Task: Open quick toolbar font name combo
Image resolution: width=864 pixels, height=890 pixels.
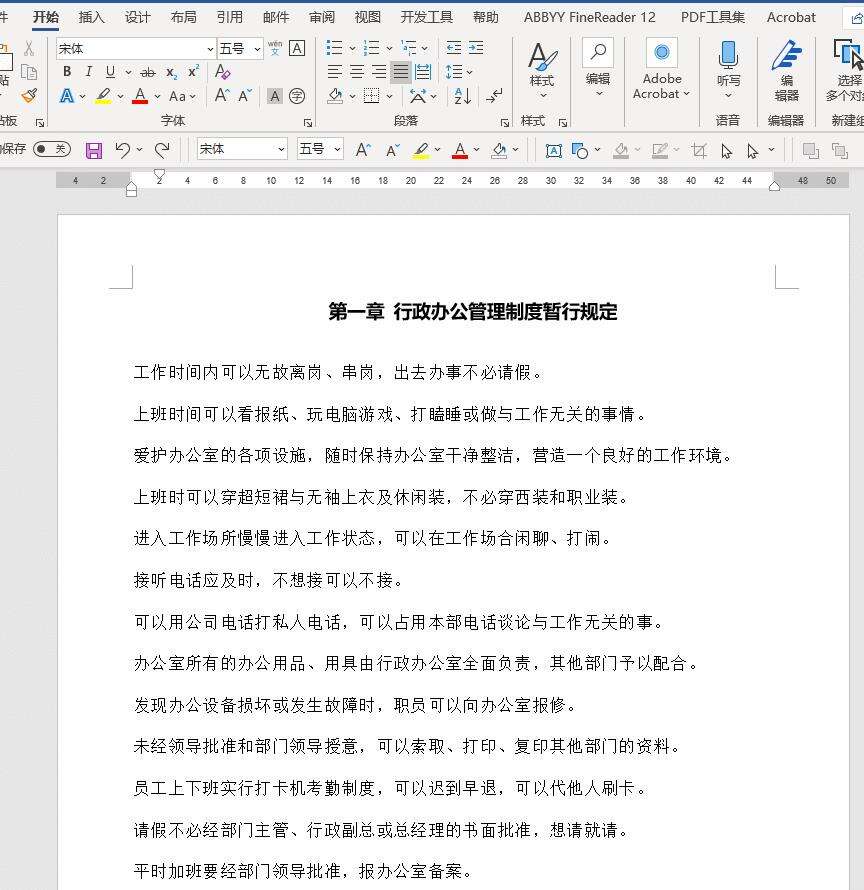Action: click(x=242, y=149)
